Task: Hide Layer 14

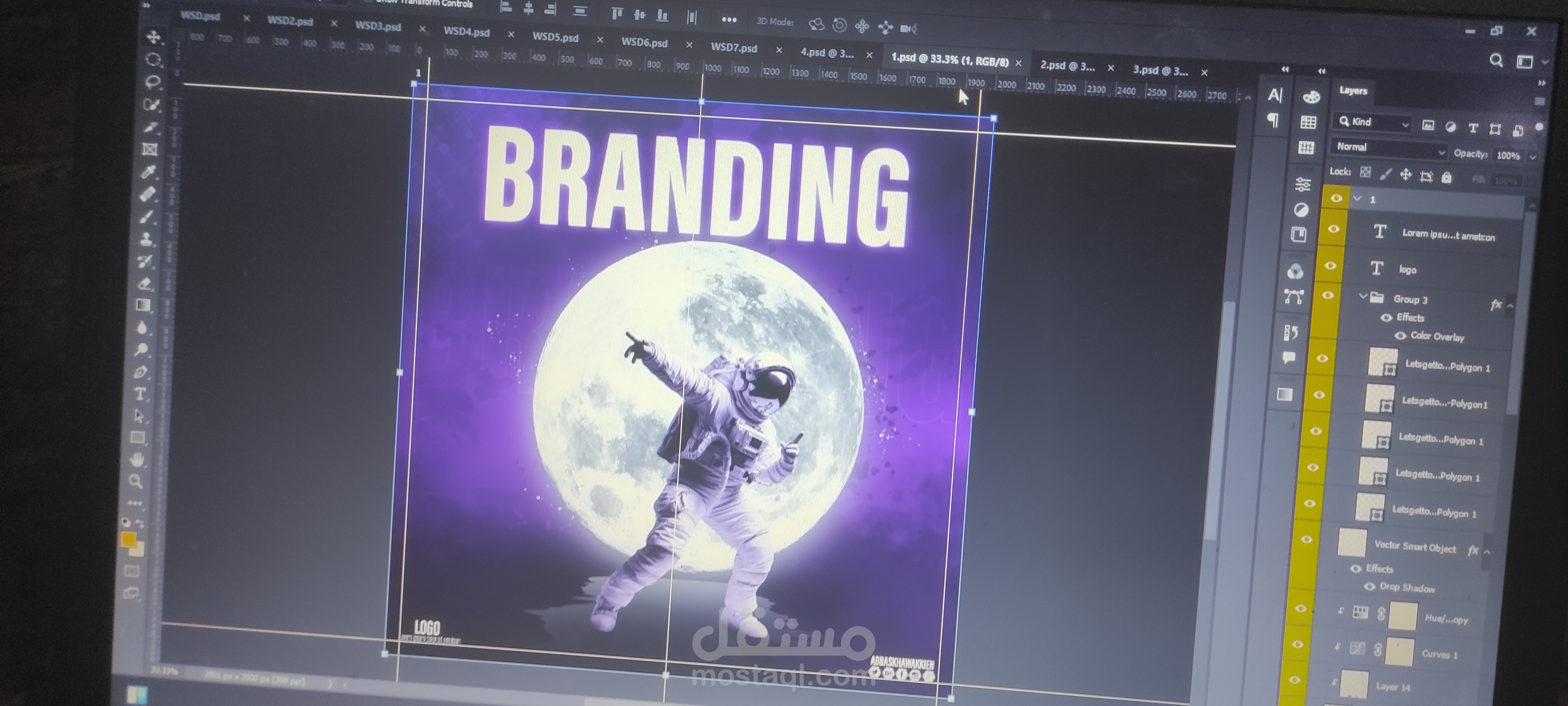Action: 1294,680
